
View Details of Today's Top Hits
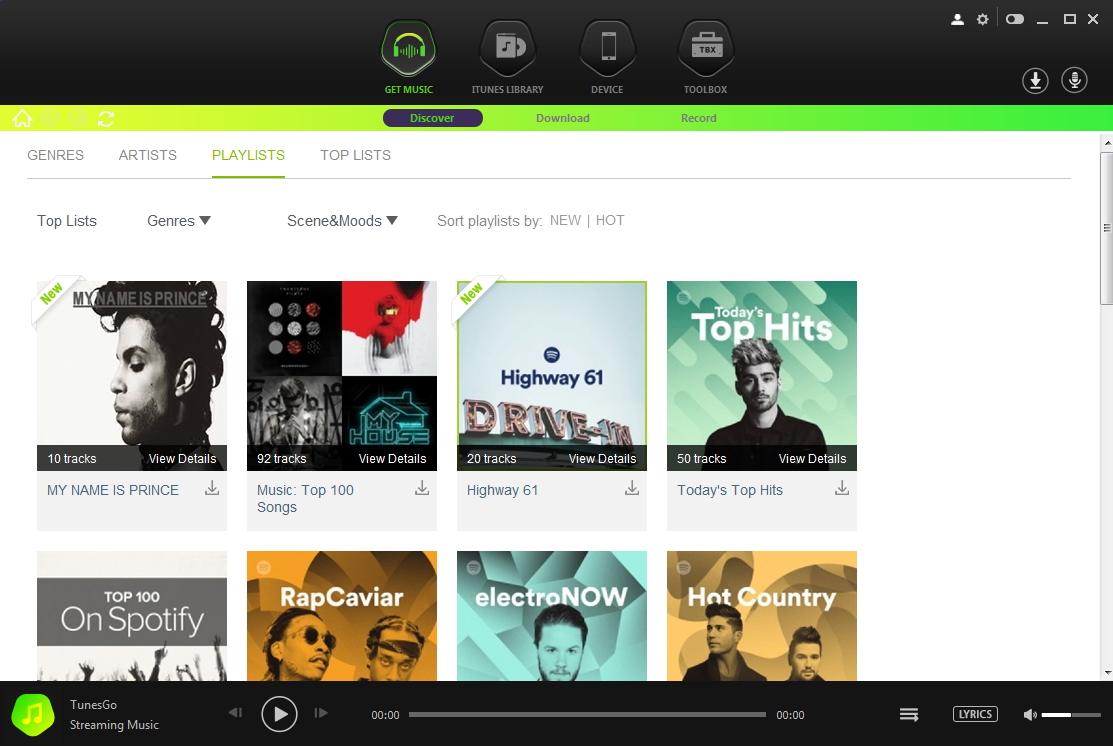coord(812,459)
